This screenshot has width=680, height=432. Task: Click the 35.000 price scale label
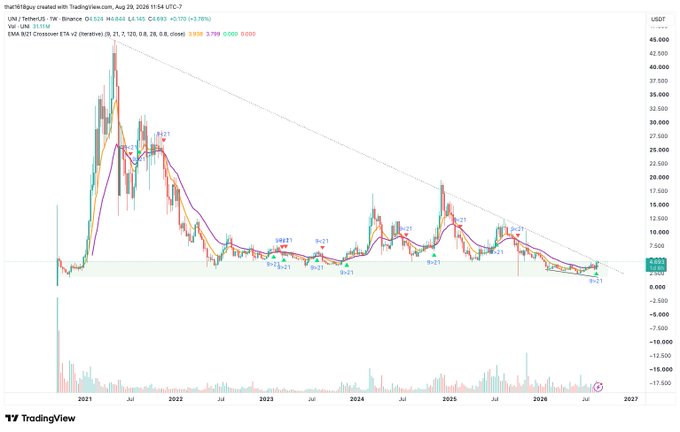tap(659, 95)
